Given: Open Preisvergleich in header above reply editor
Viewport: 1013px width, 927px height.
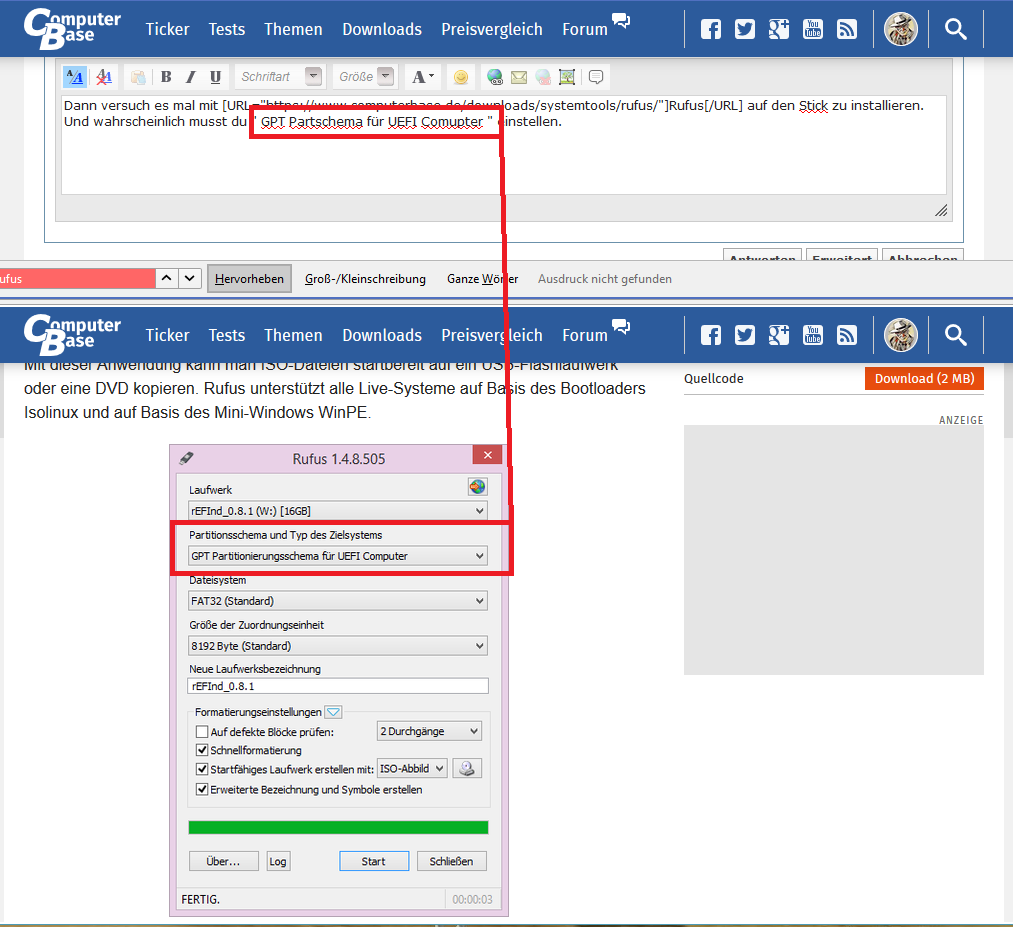Looking at the screenshot, I should pos(492,29).
